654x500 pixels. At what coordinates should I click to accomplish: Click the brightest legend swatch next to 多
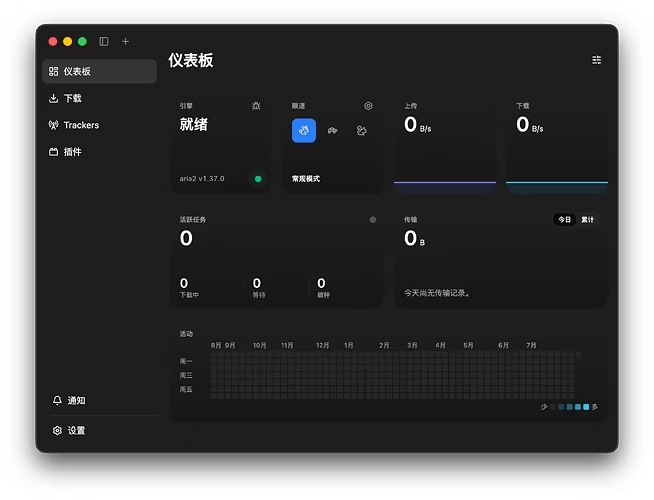click(x=586, y=407)
